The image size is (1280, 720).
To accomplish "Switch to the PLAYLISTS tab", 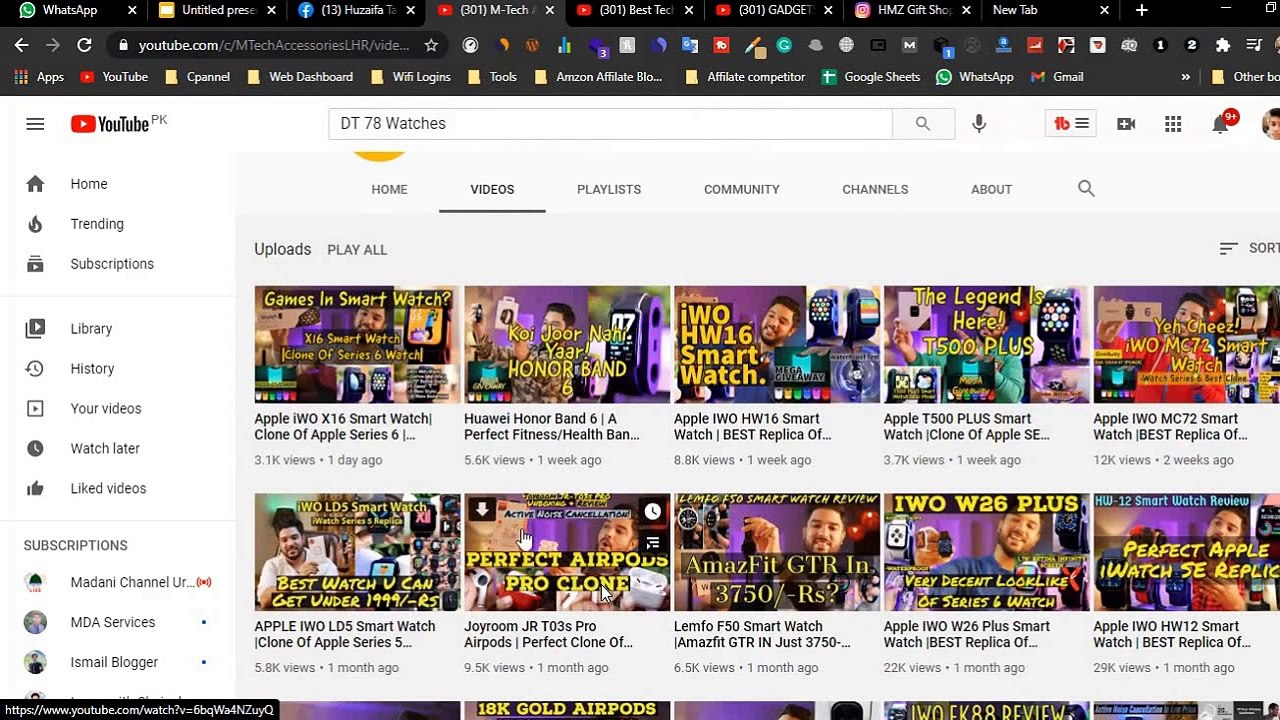I will coord(609,189).
